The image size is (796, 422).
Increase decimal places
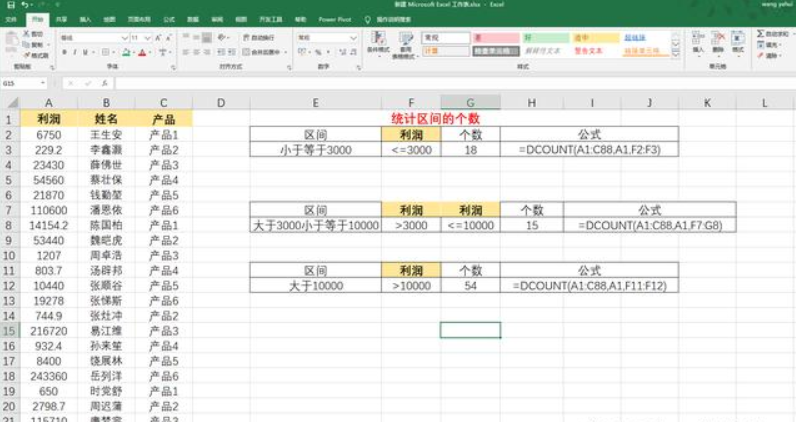[343, 52]
